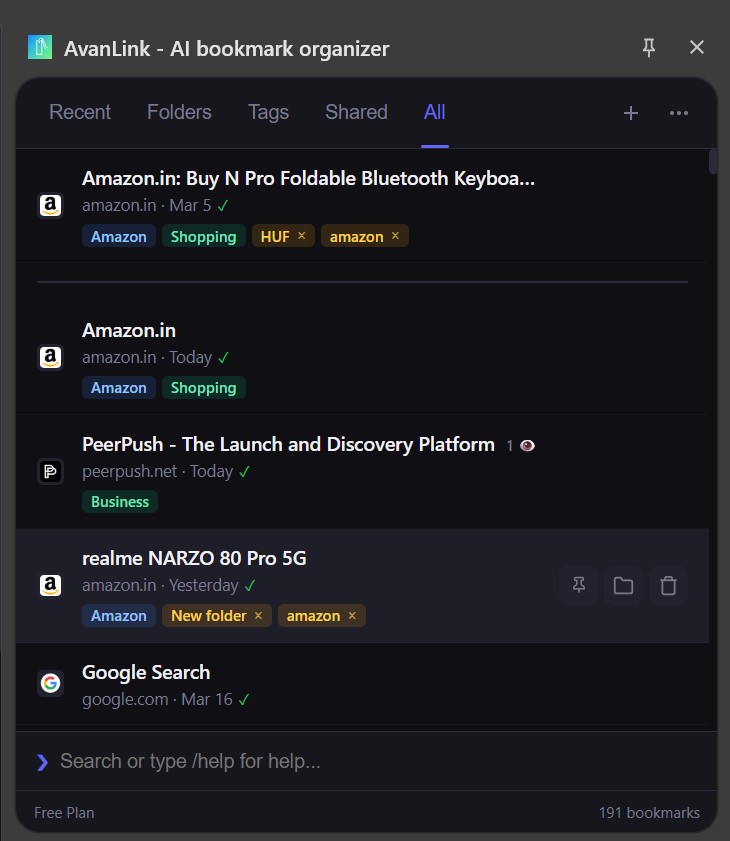Image resolution: width=730 pixels, height=841 pixels.
Task: Remove the New folder tag
Action: tap(259, 615)
